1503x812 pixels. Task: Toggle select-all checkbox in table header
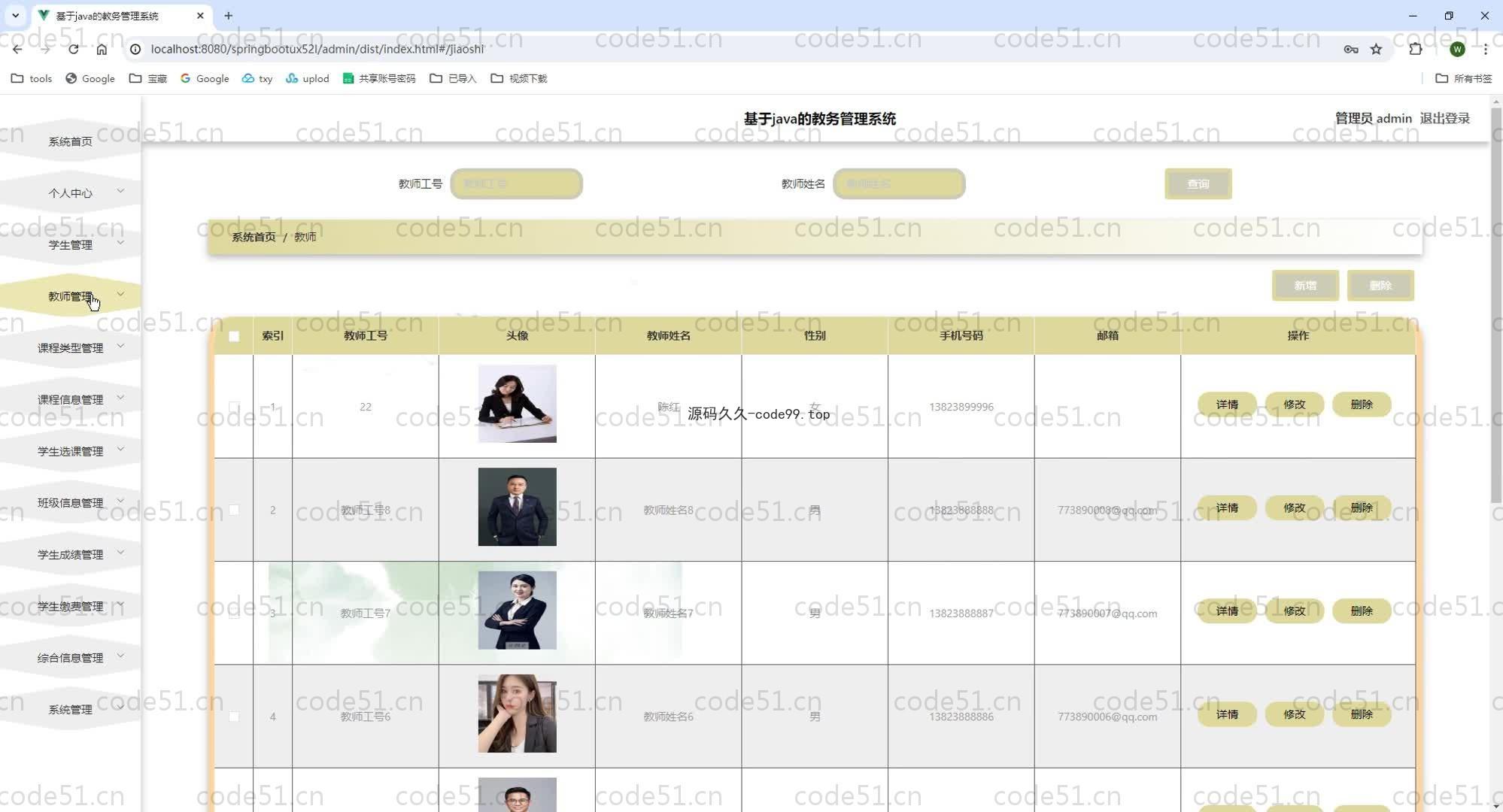234,336
